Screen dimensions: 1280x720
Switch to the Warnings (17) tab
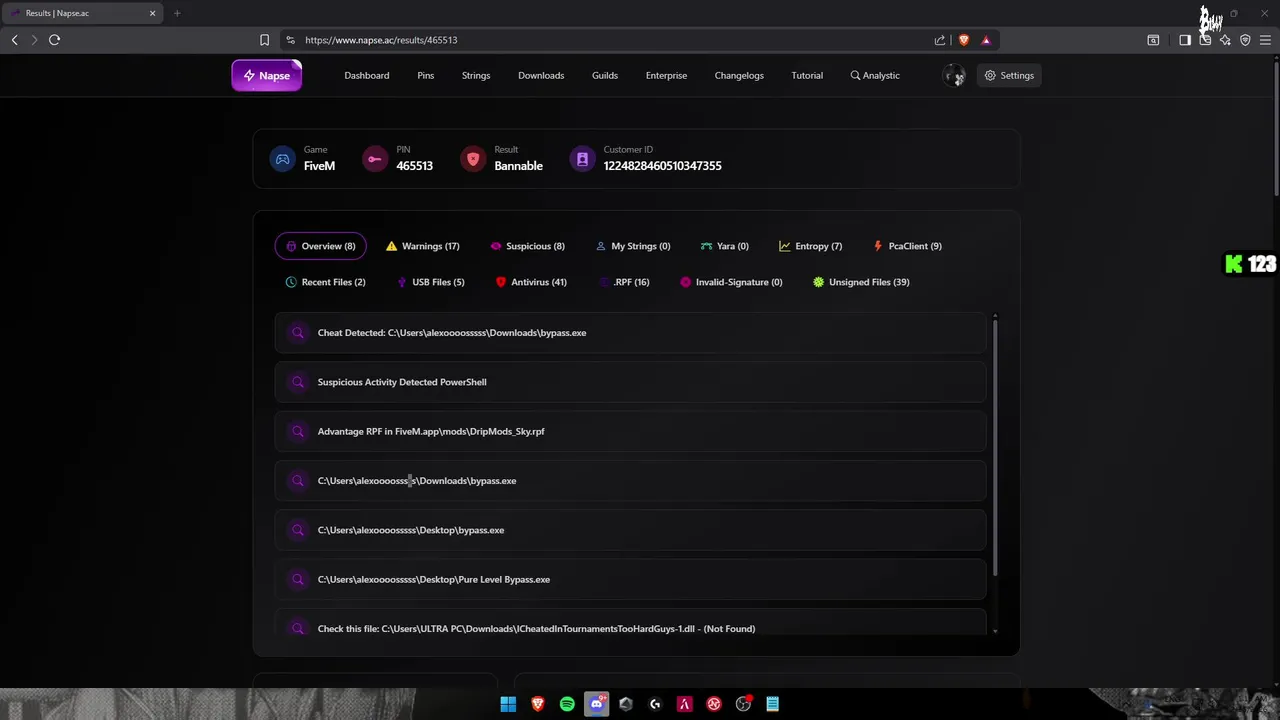coord(423,246)
